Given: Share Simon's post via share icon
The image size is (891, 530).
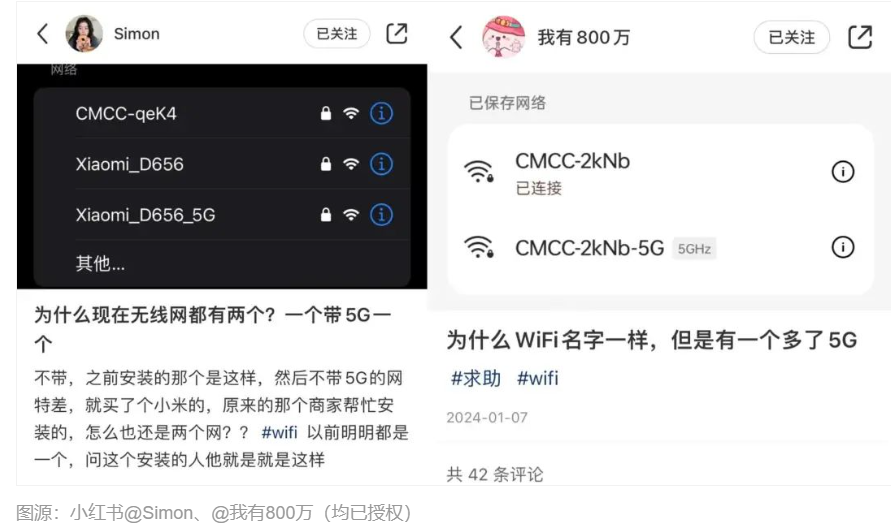Looking at the screenshot, I should pos(397,34).
